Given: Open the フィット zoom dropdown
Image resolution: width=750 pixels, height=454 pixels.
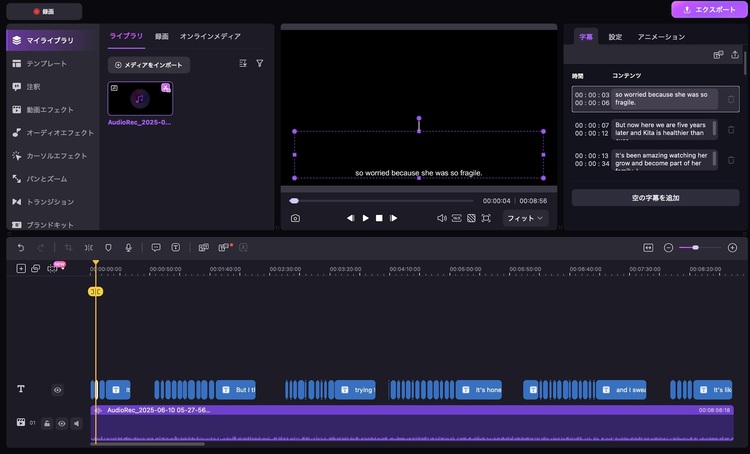Looking at the screenshot, I should 525,218.
